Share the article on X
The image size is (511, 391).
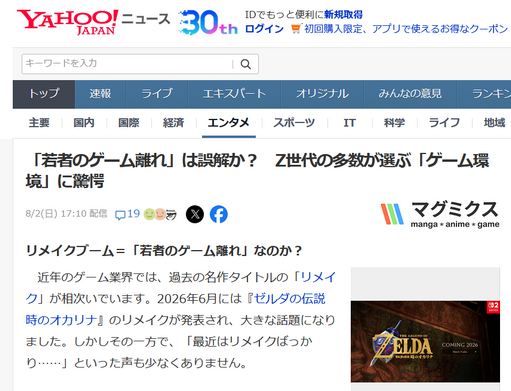[x=195, y=214]
